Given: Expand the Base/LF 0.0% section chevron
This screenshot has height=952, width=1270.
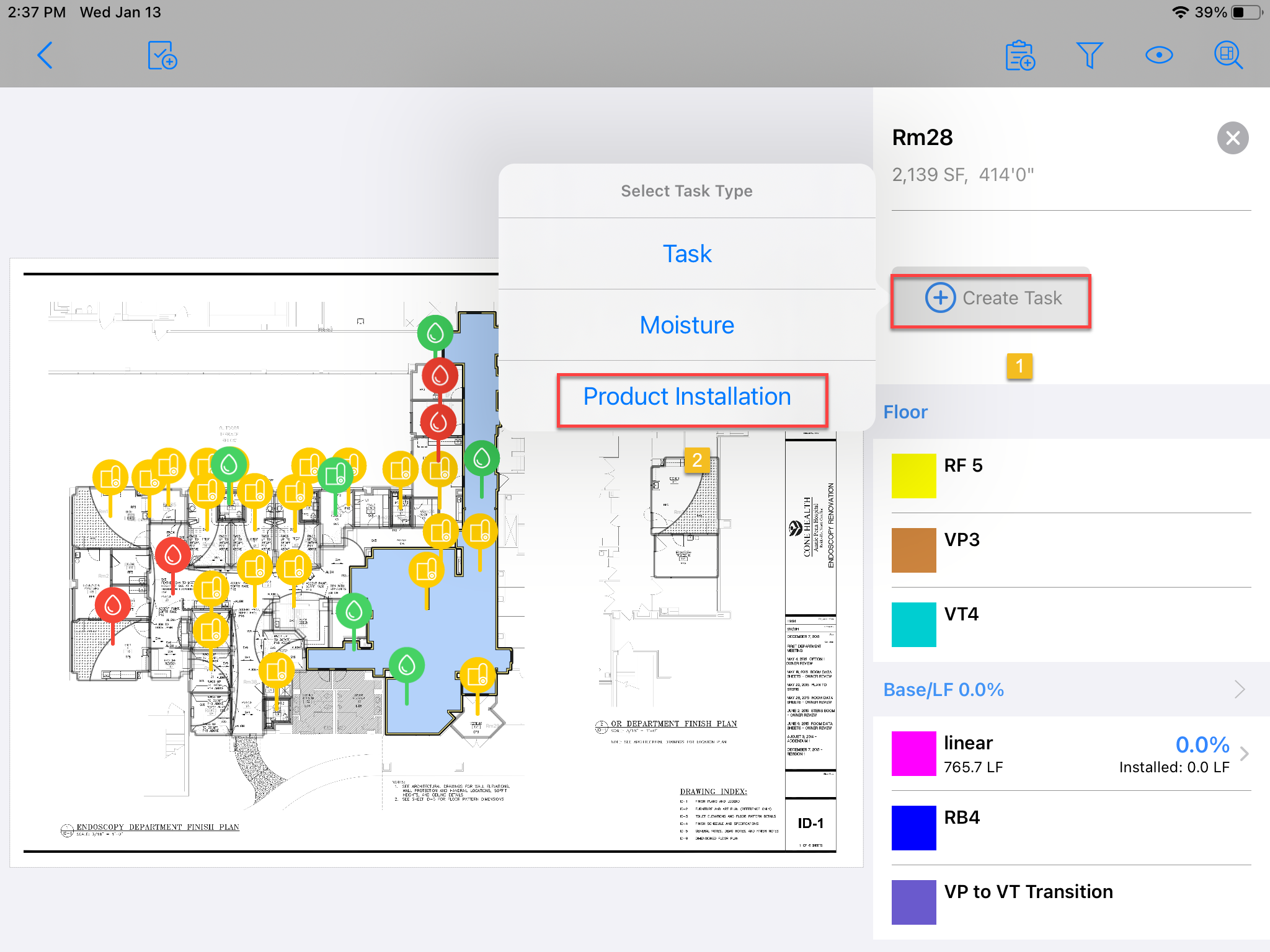Looking at the screenshot, I should click(1239, 689).
